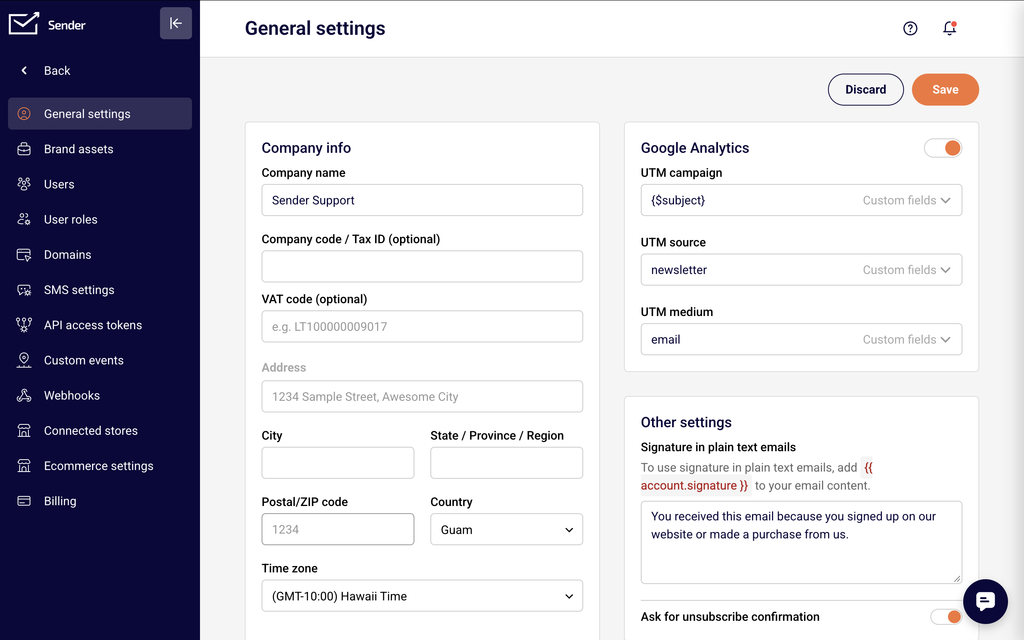1024x640 pixels.
Task: Click the Domains icon in sidebar
Action: (x=24, y=255)
